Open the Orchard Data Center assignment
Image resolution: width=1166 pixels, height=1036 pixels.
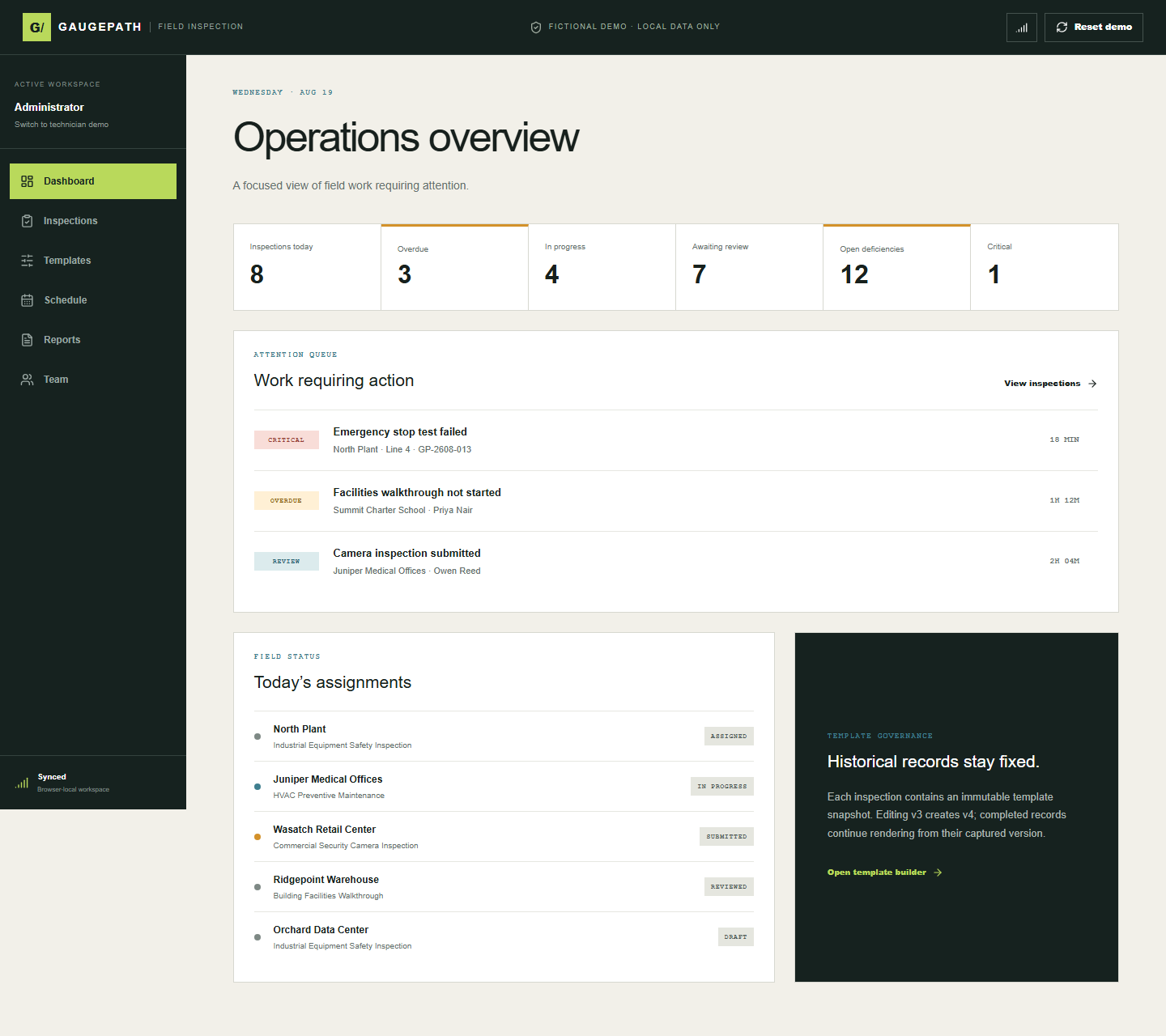504,937
